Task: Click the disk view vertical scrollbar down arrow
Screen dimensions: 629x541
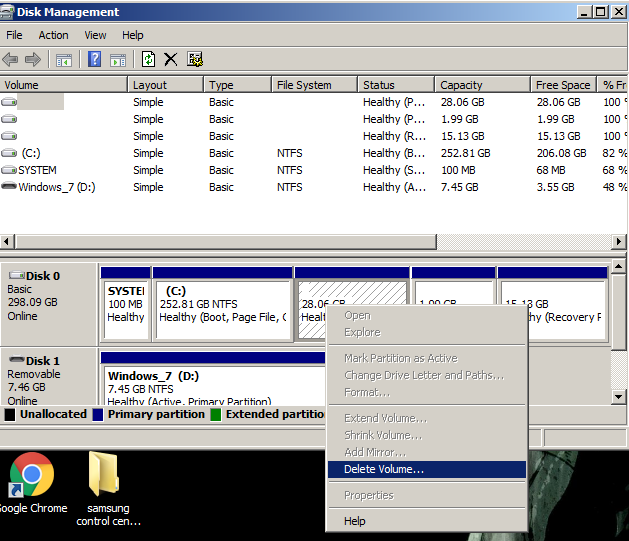Action: pos(619,397)
